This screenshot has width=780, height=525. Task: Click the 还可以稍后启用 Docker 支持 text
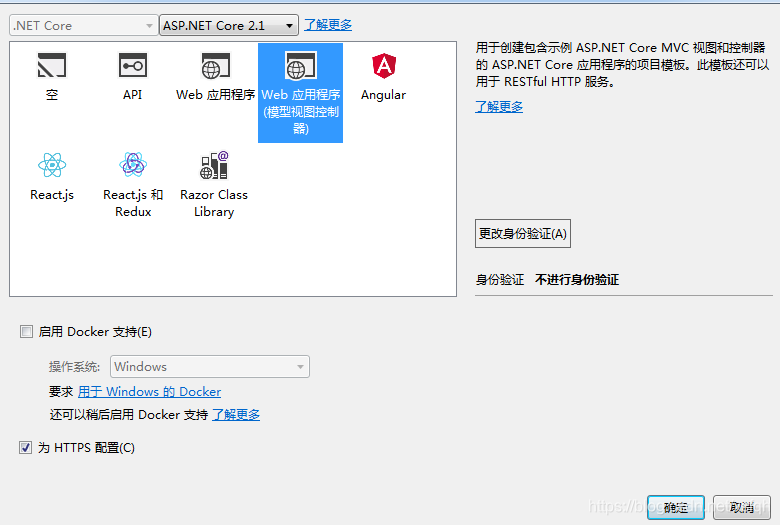coord(129,415)
